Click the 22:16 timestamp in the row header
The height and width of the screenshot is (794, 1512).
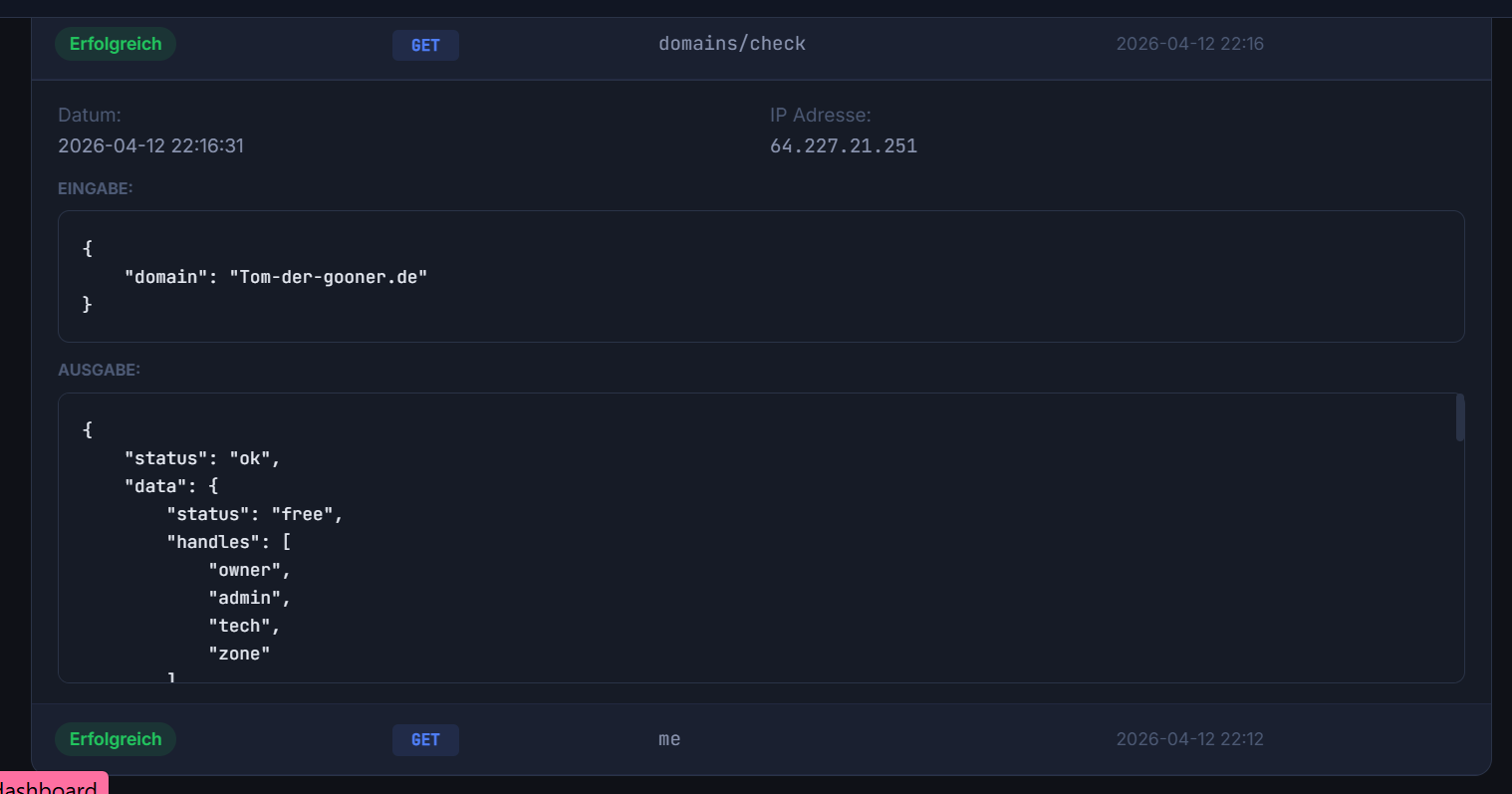pyautogui.click(x=1189, y=44)
